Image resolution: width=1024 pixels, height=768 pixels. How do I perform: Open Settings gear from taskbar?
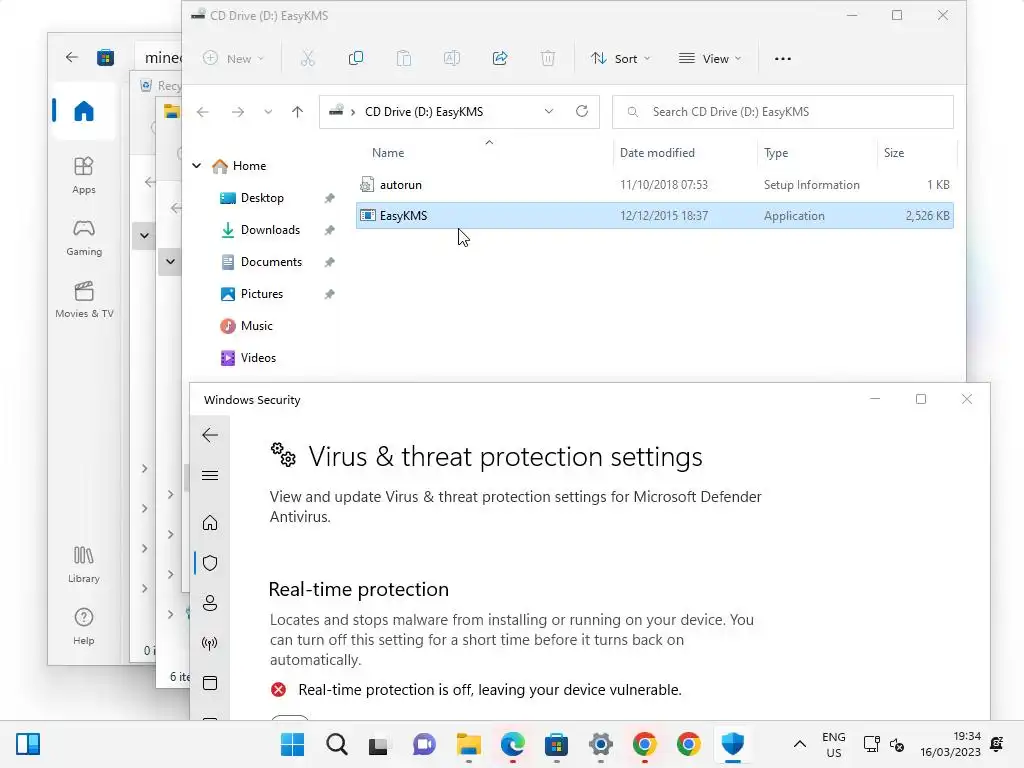click(x=601, y=744)
